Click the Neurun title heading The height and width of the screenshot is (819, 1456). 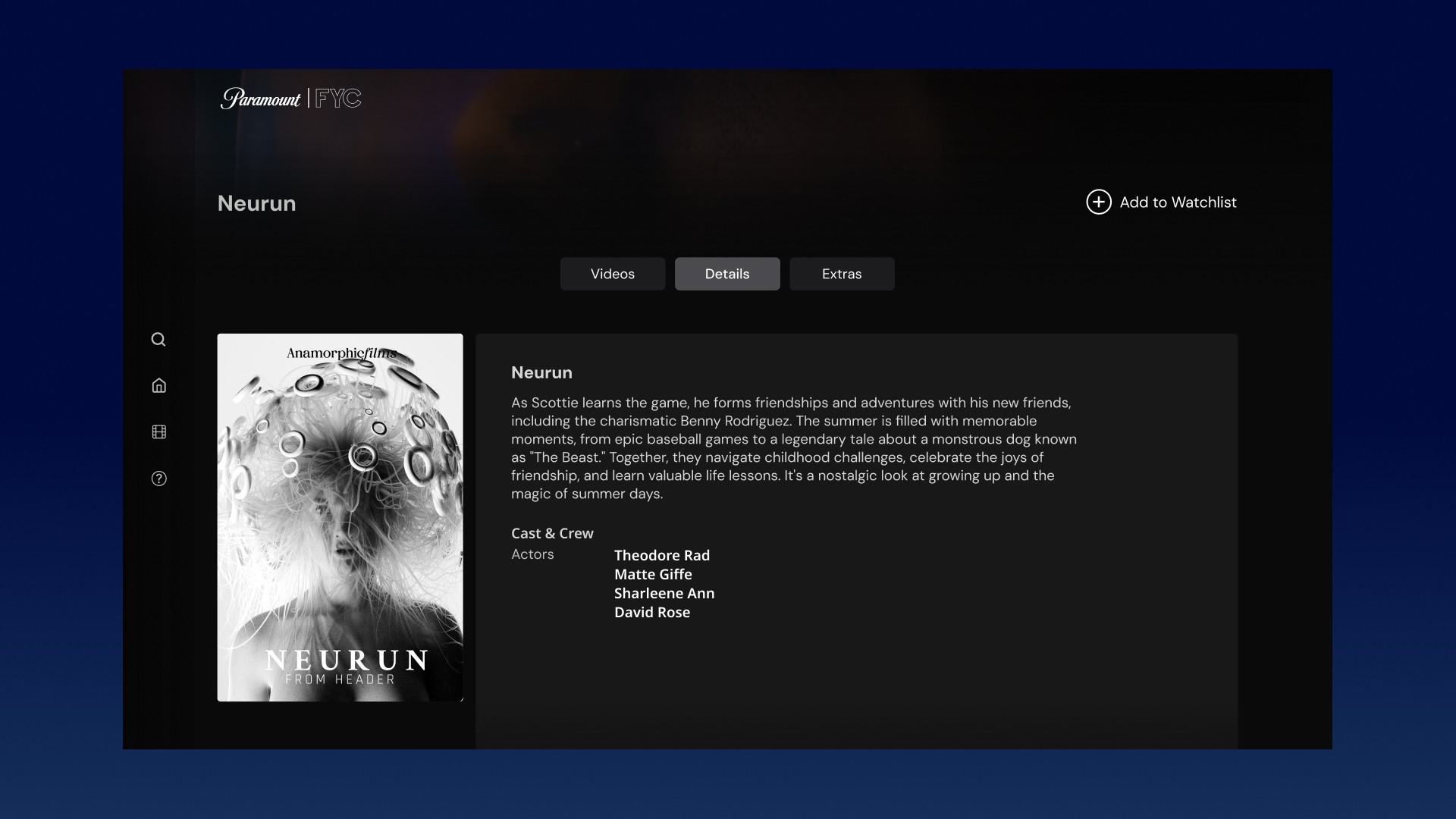point(541,372)
